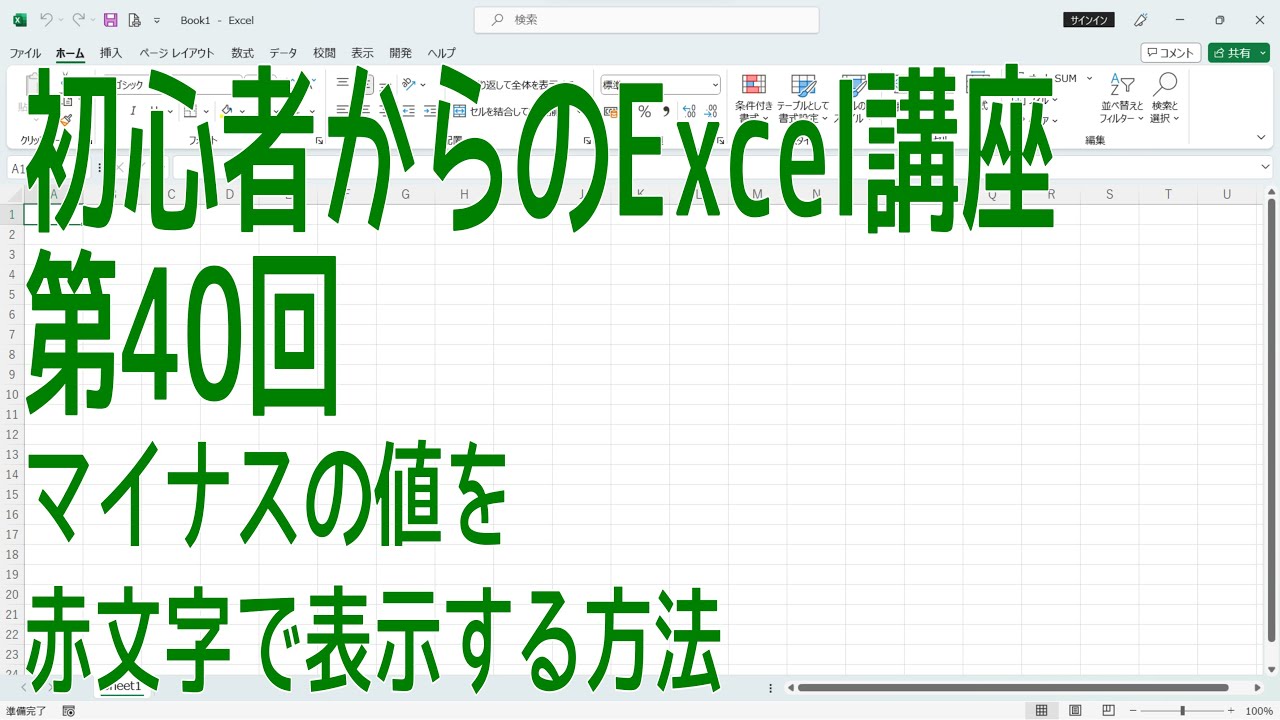
Task: Switch to the ページ レイアウト tab
Action: coord(177,53)
